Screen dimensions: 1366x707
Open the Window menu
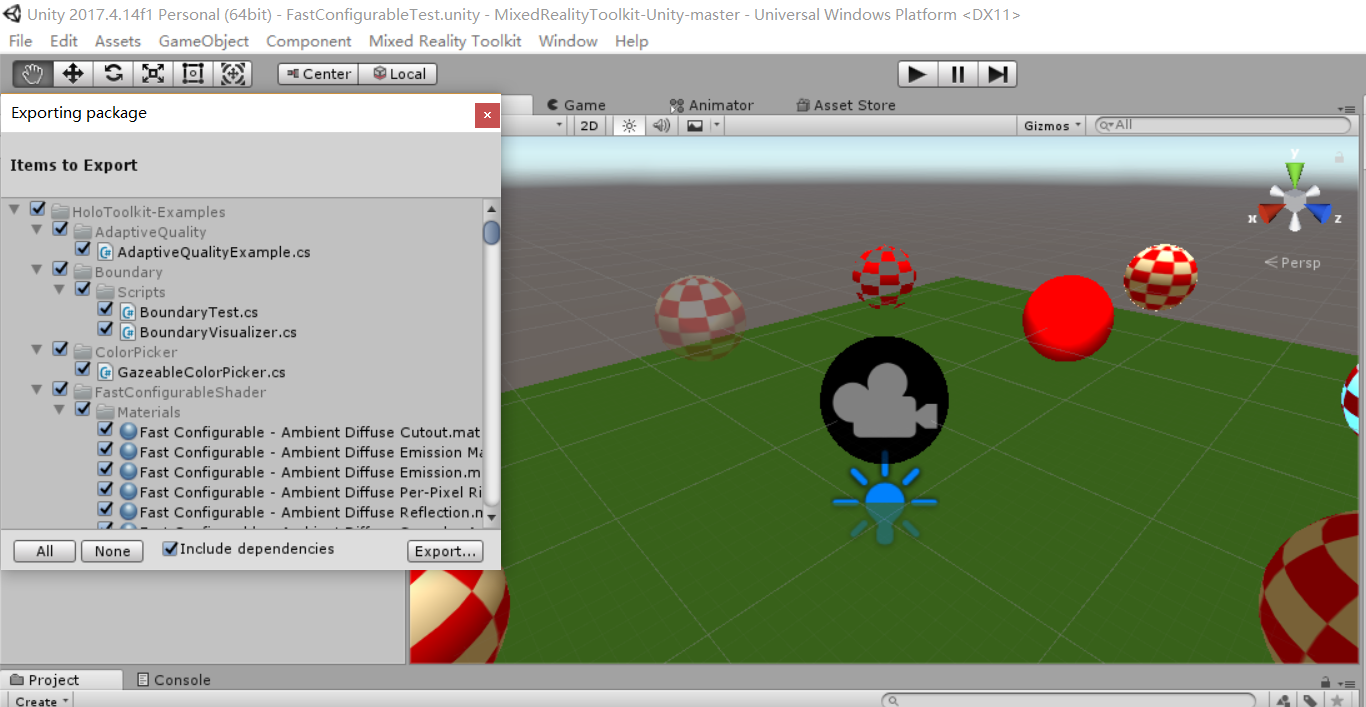point(568,41)
